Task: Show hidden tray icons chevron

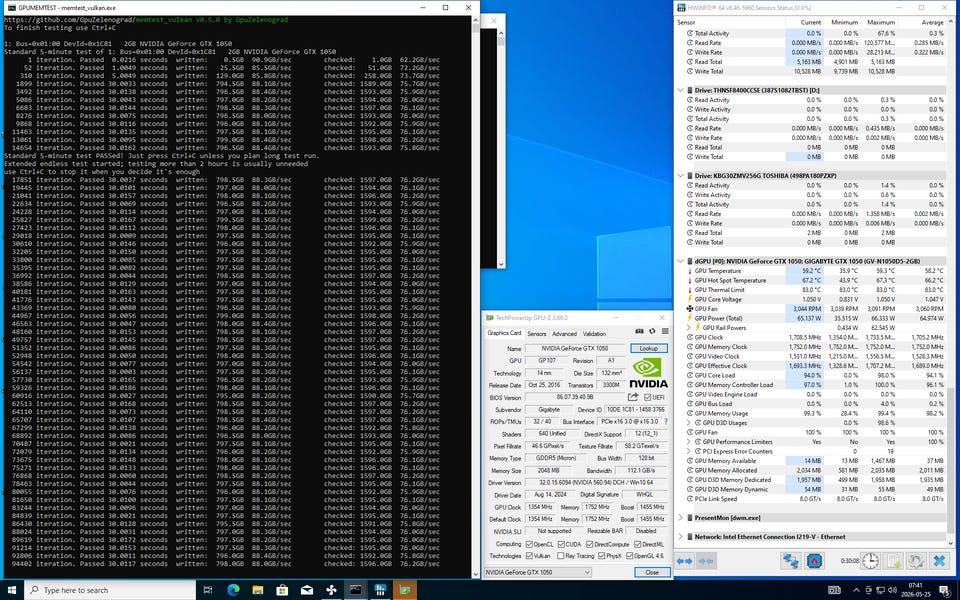Action: click(856, 590)
